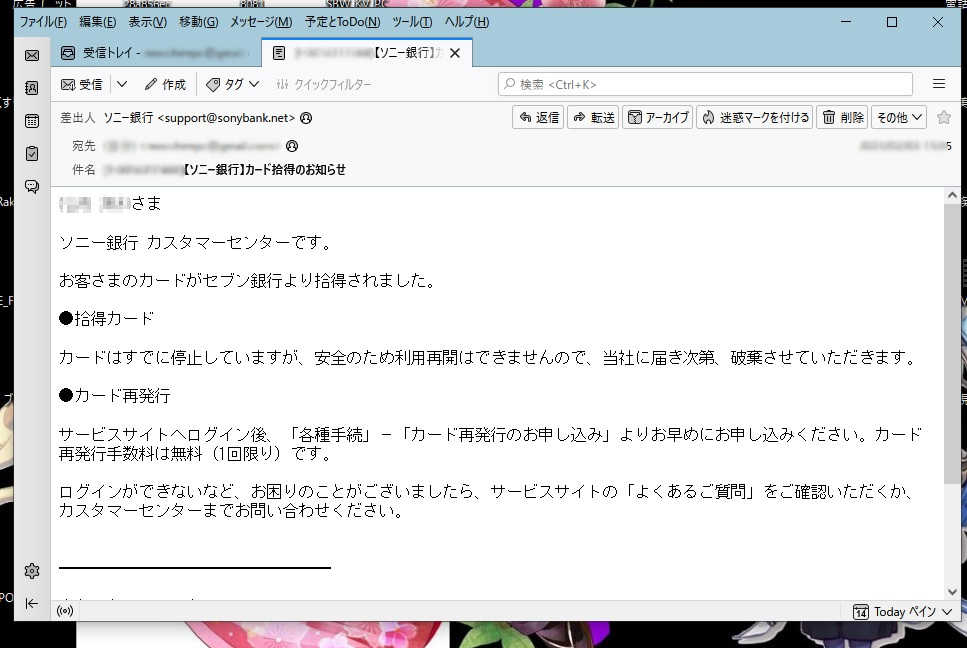This screenshot has width=967, height=648.
Task: Toggle クイックフィルター
Action: 324,84
